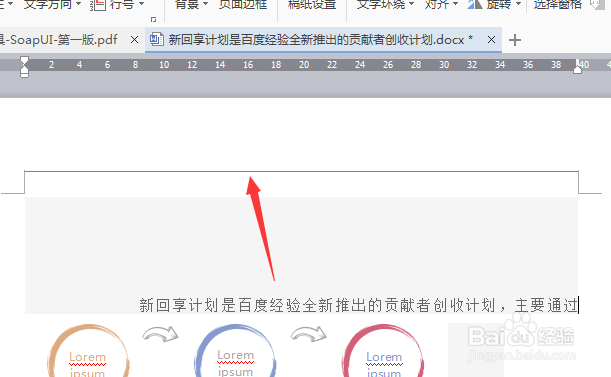Select the red Lorem ipsum circle
Viewport: 611px width, 377px height.
coord(383,351)
